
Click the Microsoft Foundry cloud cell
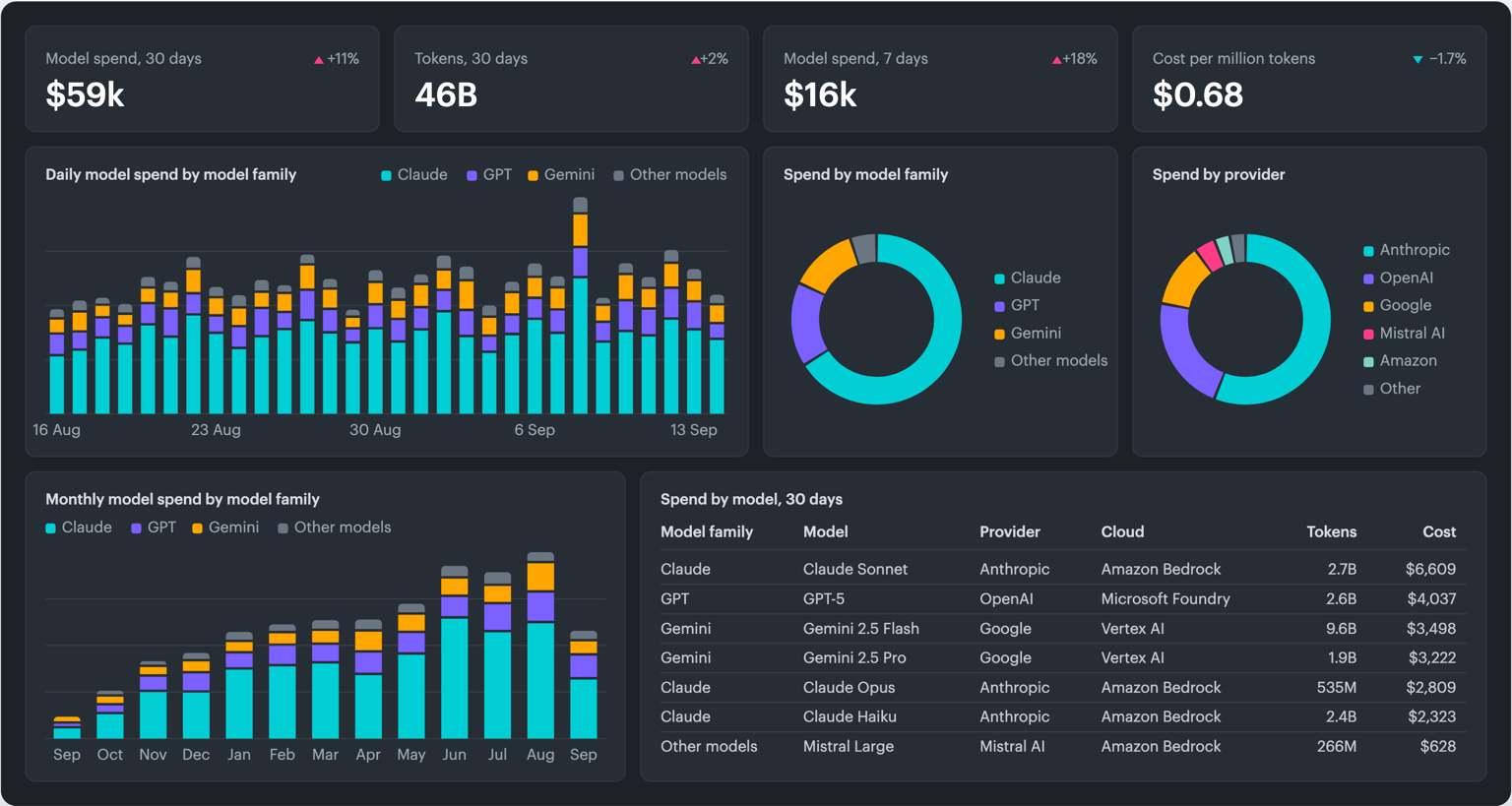point(1165,598)
